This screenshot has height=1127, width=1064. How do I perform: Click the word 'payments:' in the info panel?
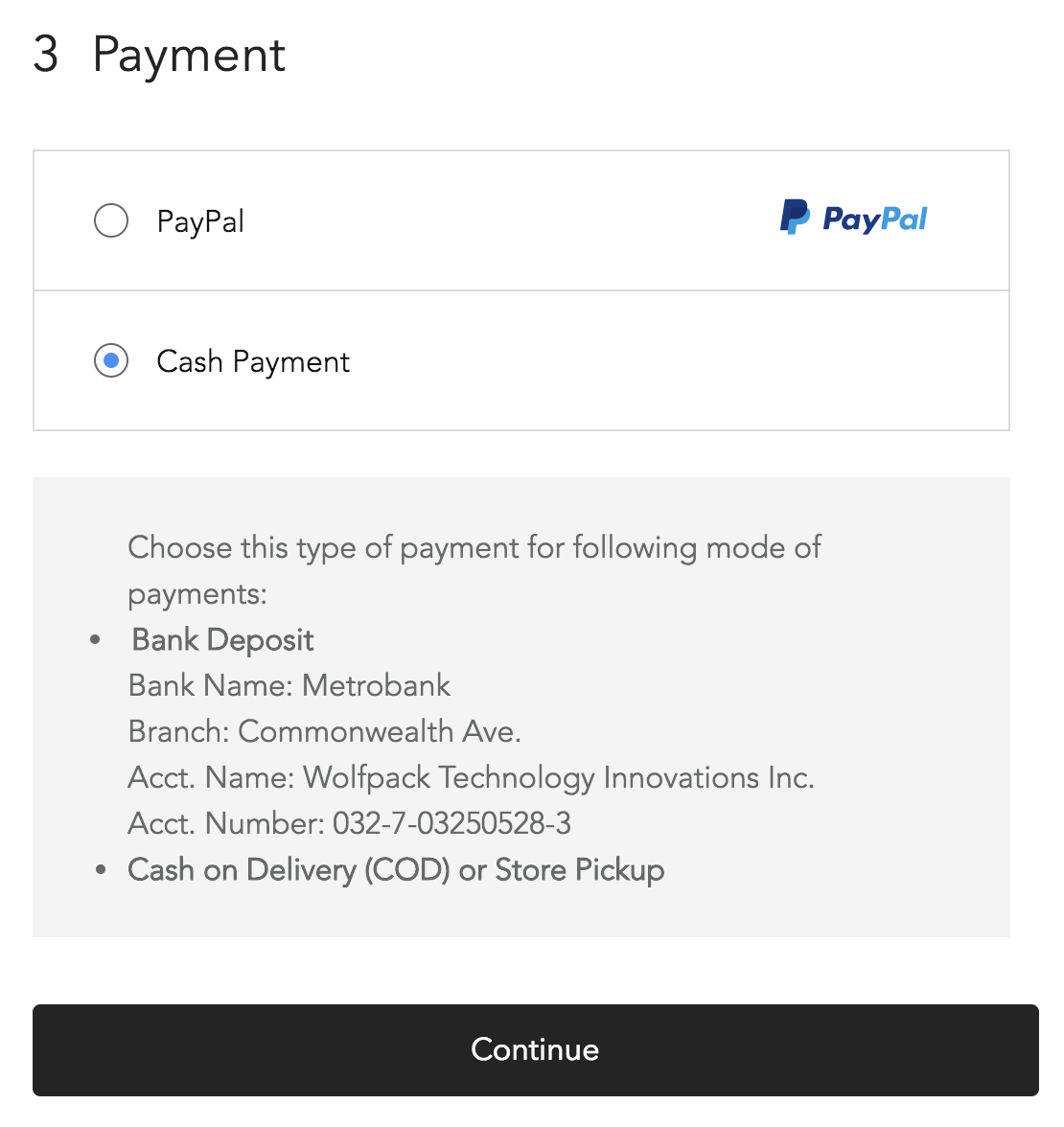coord(197,595)
